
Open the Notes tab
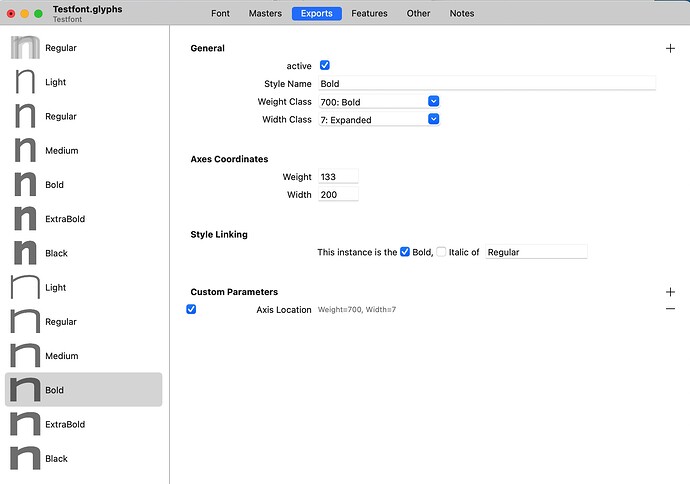point(462,13)
